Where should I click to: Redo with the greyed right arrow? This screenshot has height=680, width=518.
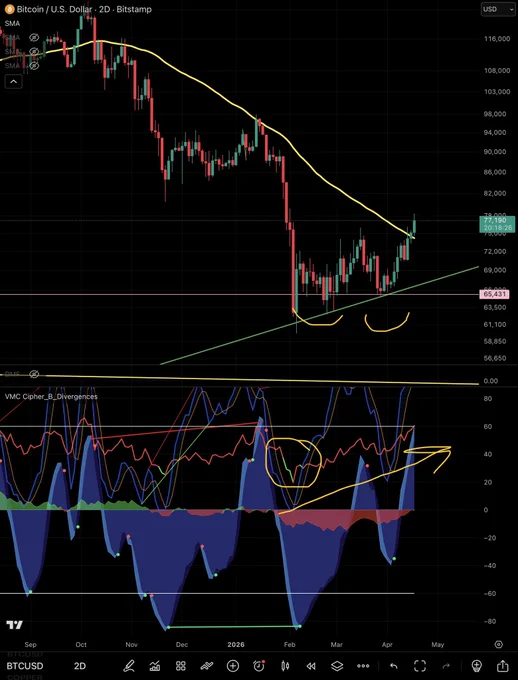point(446,666)
